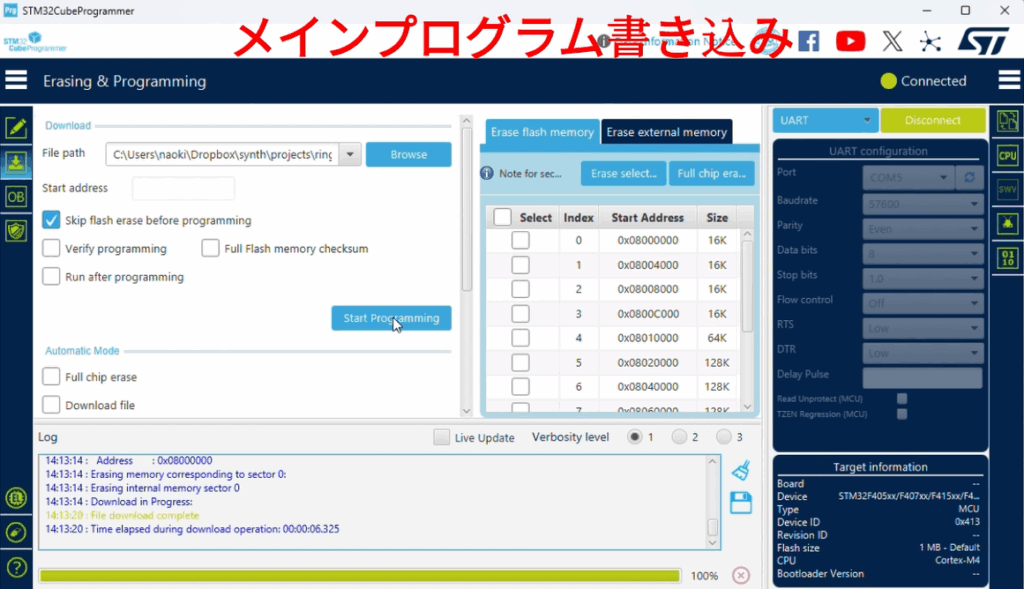The image size is (1024, 589).
Task: Enable Verify programming checkbox
Action: [51, 248]
